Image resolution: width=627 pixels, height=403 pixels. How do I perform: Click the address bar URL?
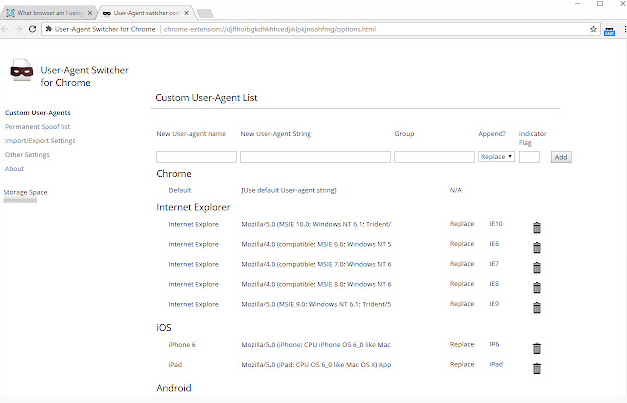270,29
